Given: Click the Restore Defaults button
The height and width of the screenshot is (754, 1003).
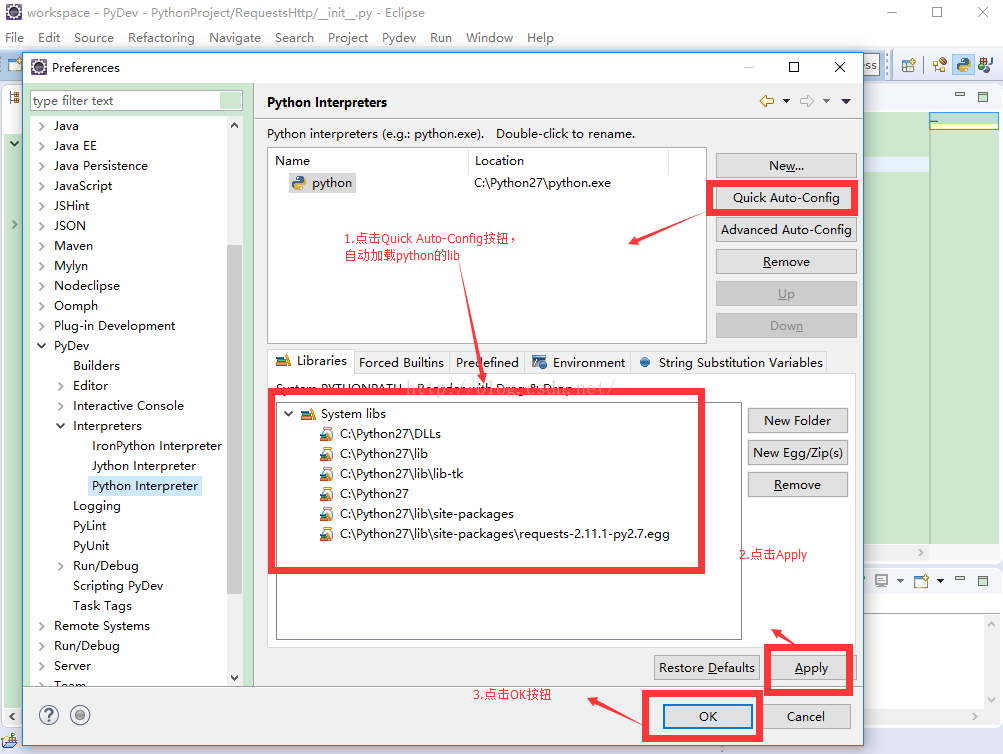Looking at the screenshot, I should (x=707, y=668).
